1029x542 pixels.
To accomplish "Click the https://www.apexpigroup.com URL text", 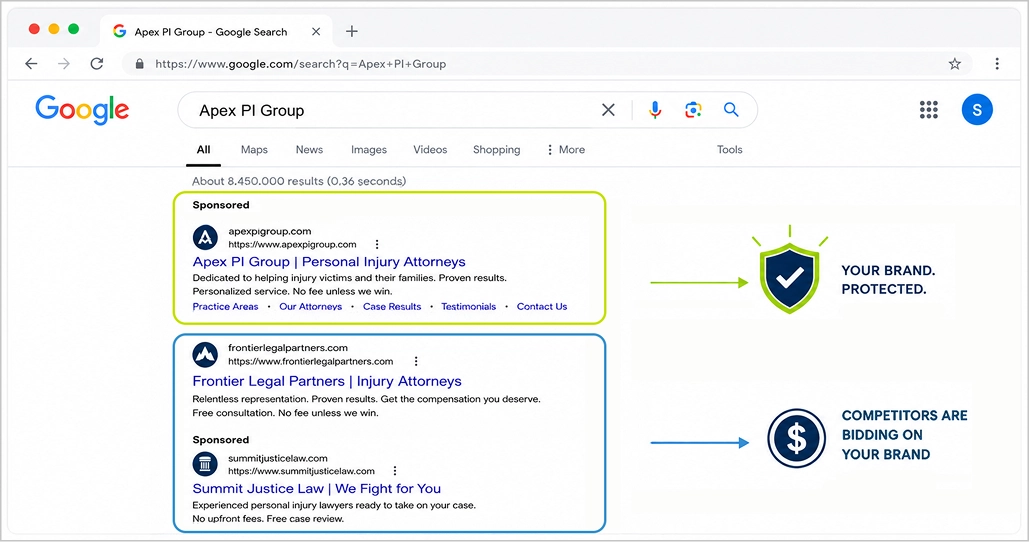I will 292,244.
